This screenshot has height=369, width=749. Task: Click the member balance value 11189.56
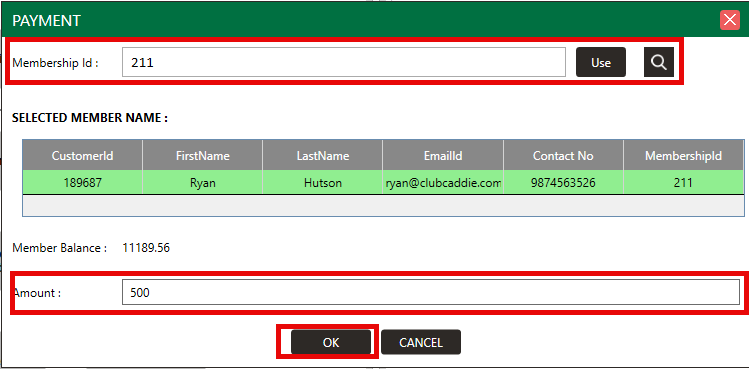coord(146,248)
